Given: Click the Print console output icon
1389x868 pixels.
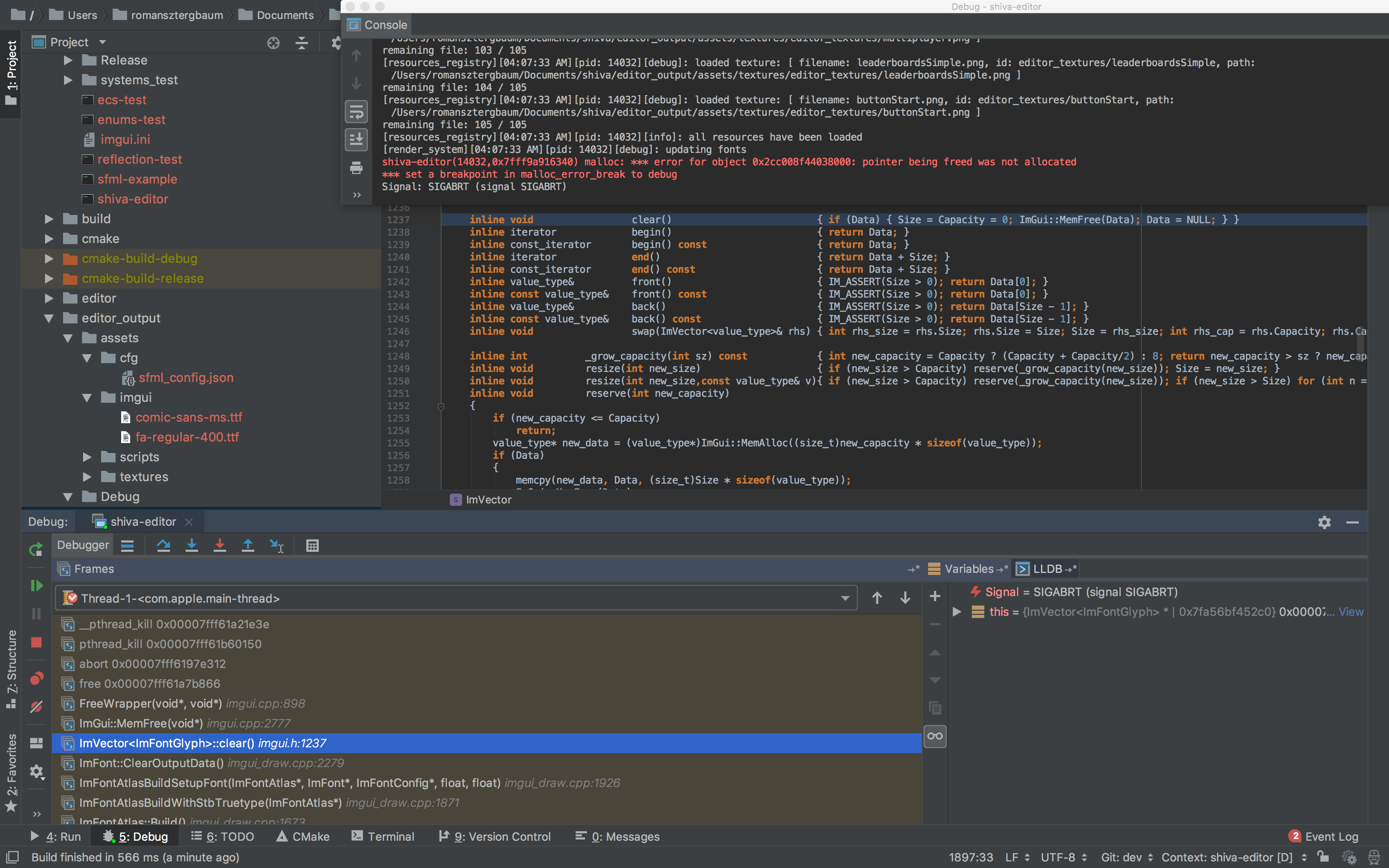Looking at the screenshot, I should [x=356, y=168].
